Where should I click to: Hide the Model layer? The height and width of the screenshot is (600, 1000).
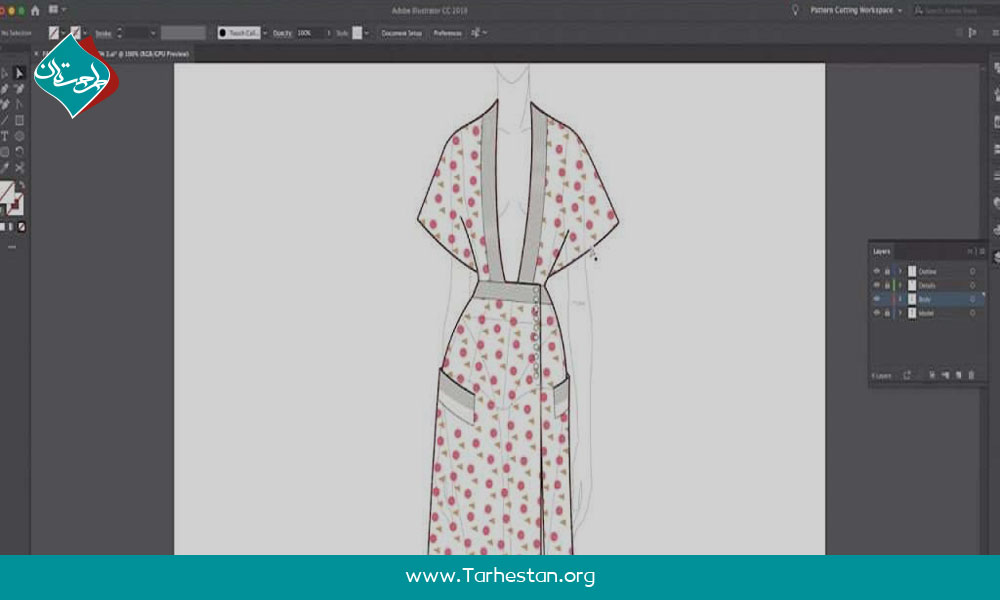876,313
